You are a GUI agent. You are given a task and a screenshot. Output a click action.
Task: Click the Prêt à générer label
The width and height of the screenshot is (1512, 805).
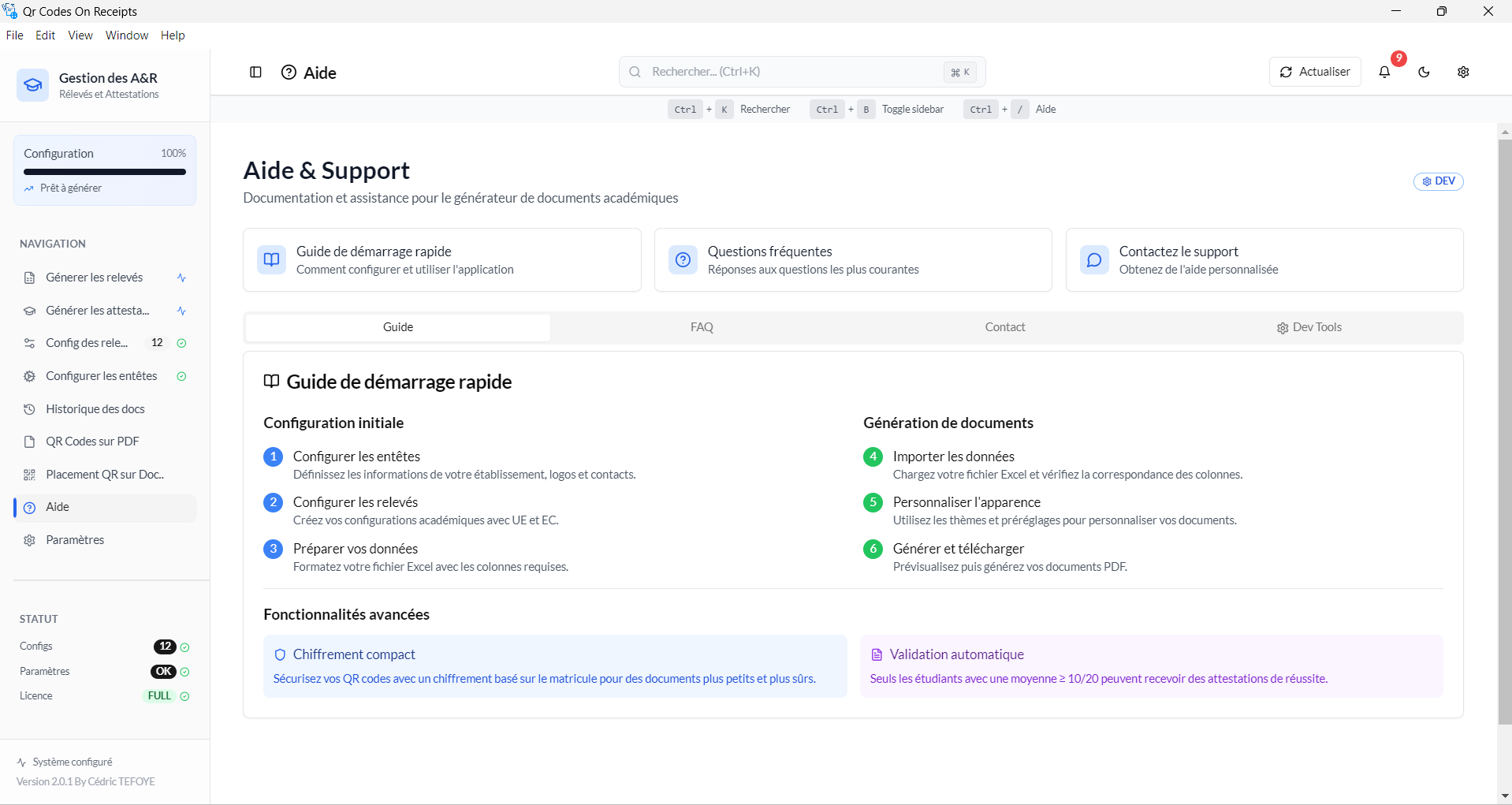click(71, 188)
